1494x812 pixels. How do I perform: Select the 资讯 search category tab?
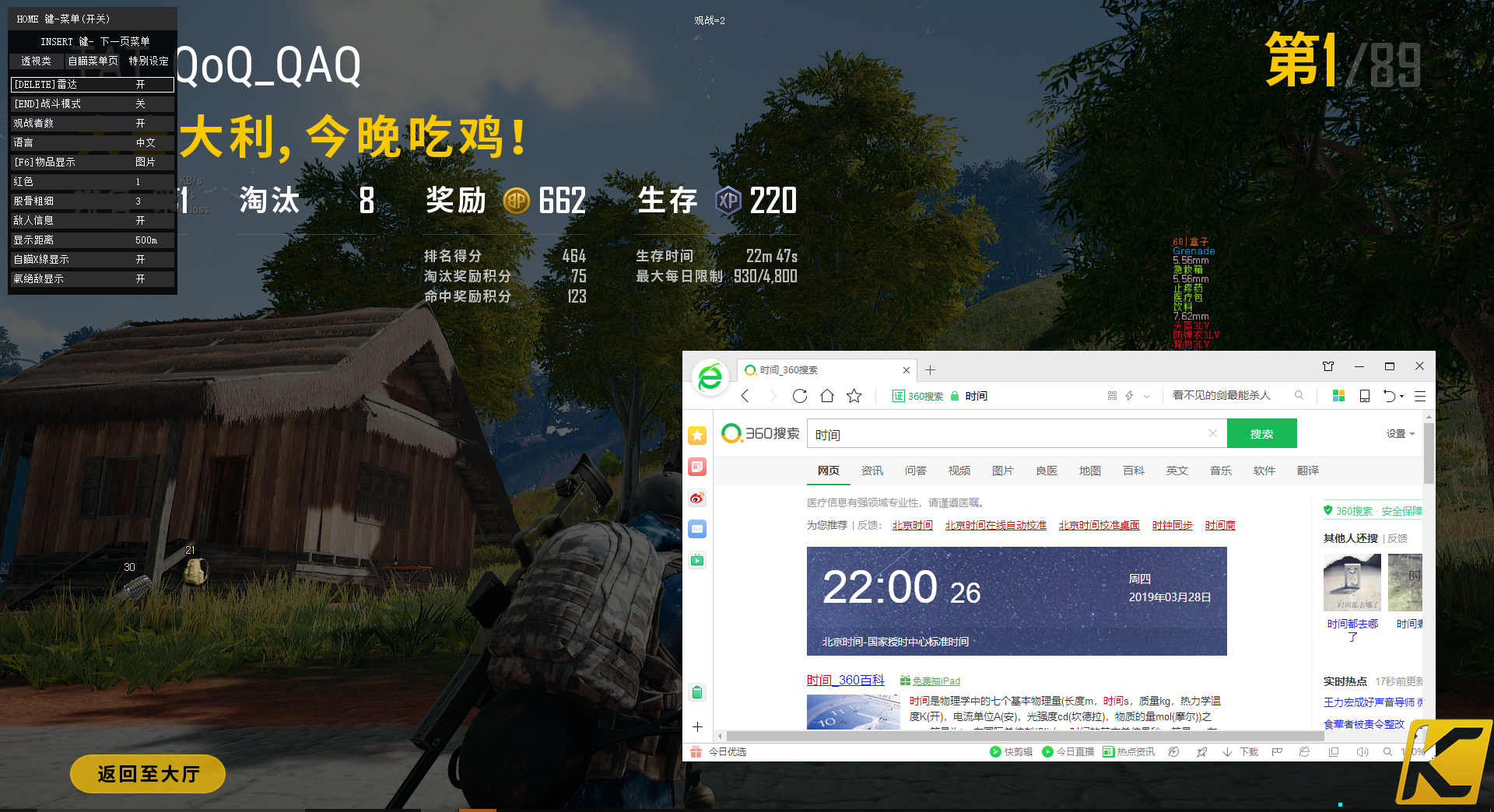(872, 471)
